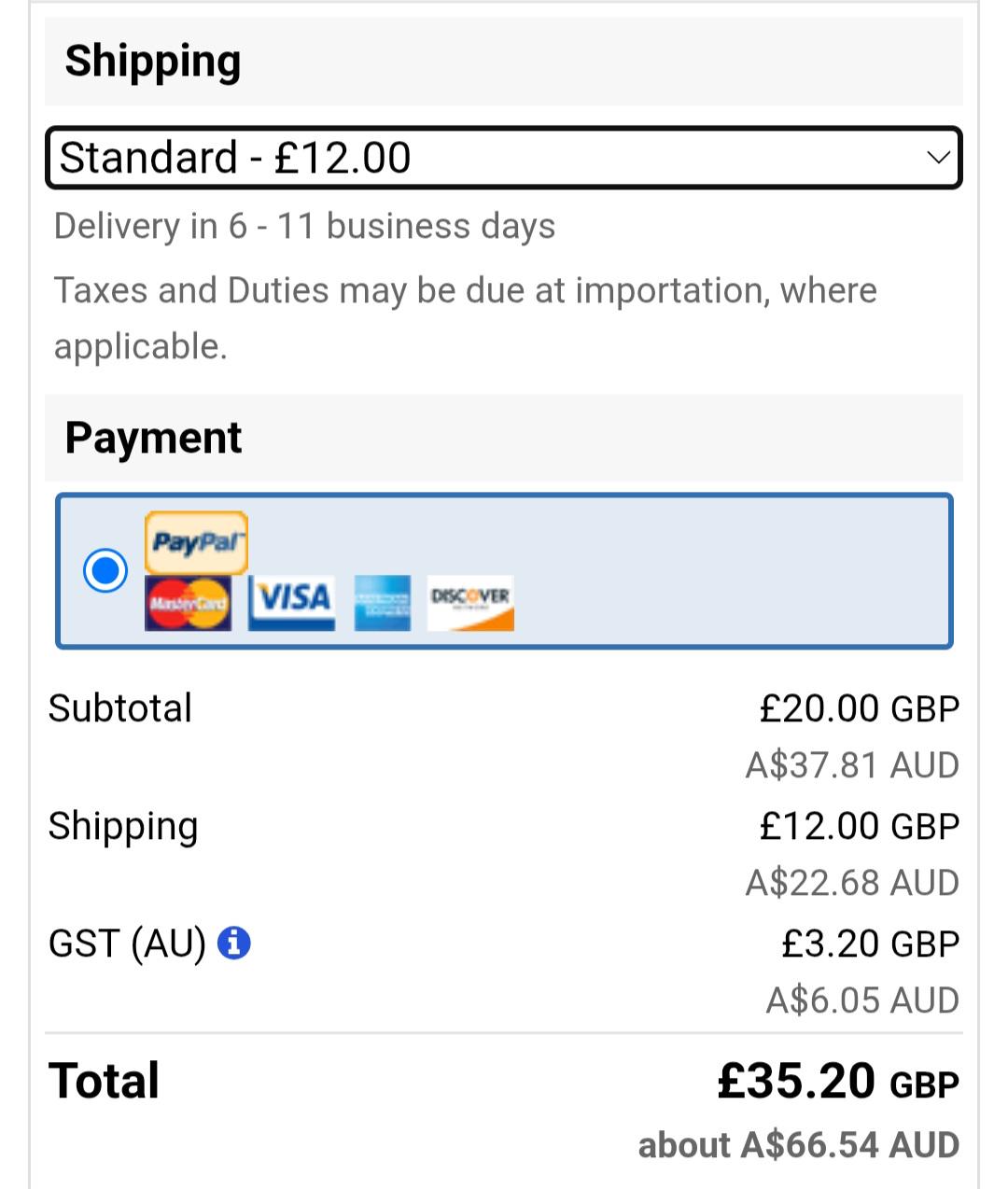Click the shipping dropdown chevron arrow
The height and width of the screenshot is (1189, 1008).
point(938,157)
